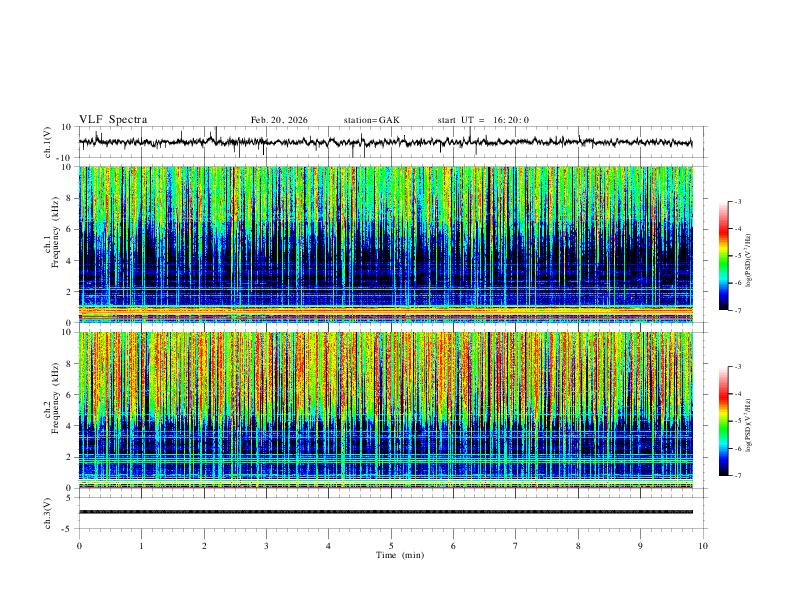Click time axis tick label "3"
Screen dimensions: 792x612
[x=266, y=546]
